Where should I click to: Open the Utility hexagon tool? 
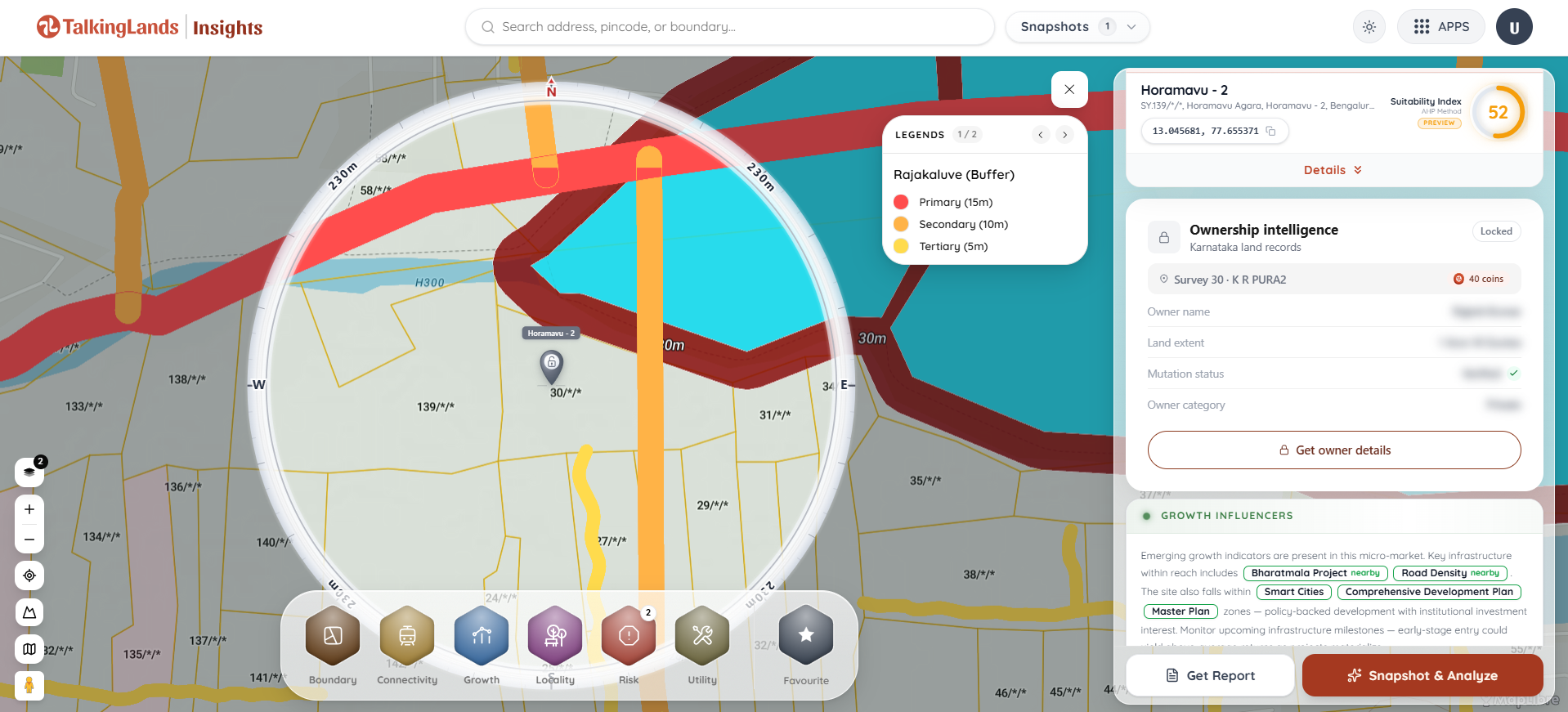point(702,635)
